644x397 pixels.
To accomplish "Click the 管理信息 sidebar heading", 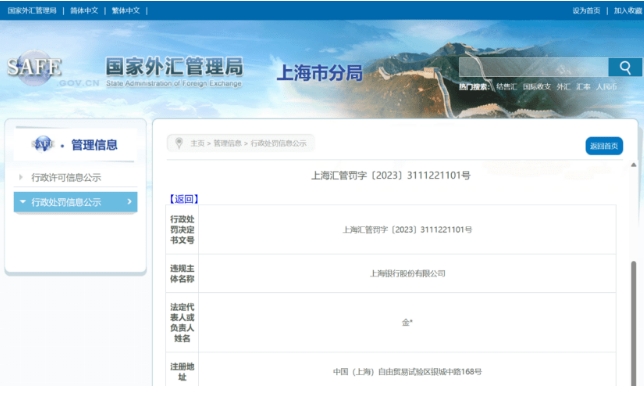I will click(x=94, y=145).
